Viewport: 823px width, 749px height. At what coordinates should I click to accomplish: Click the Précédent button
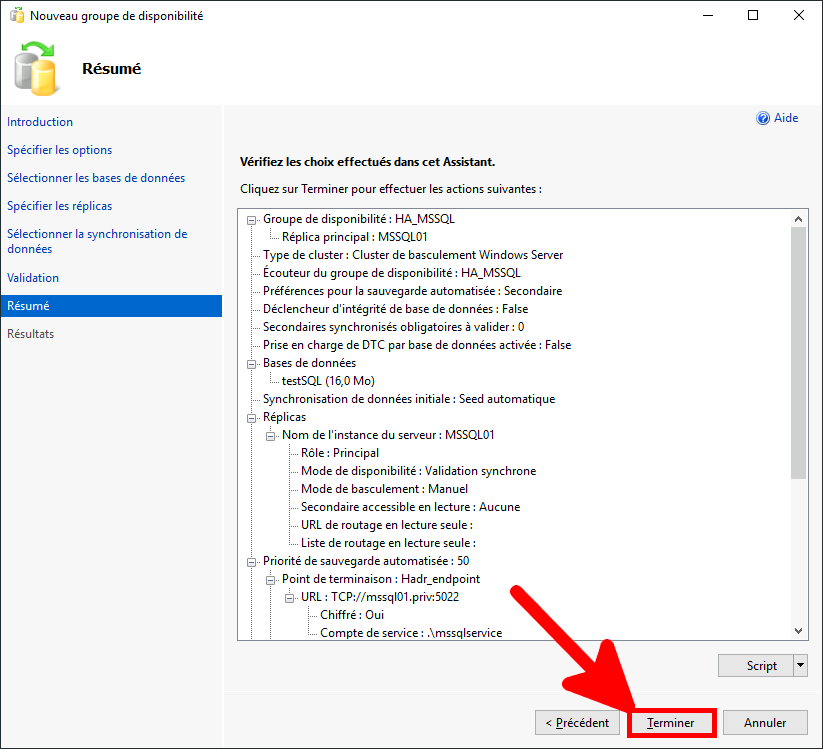tap(577, 723)
